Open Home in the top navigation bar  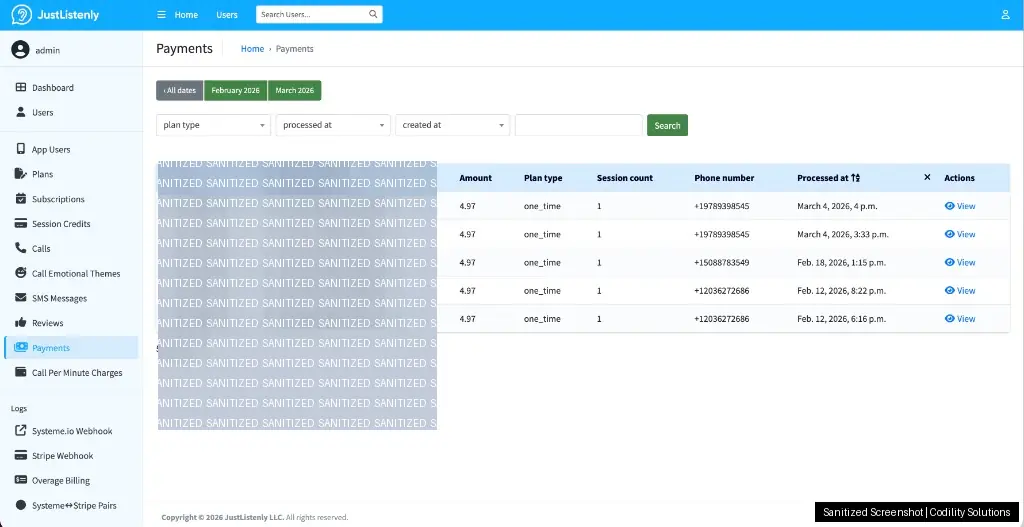(186, 14)
